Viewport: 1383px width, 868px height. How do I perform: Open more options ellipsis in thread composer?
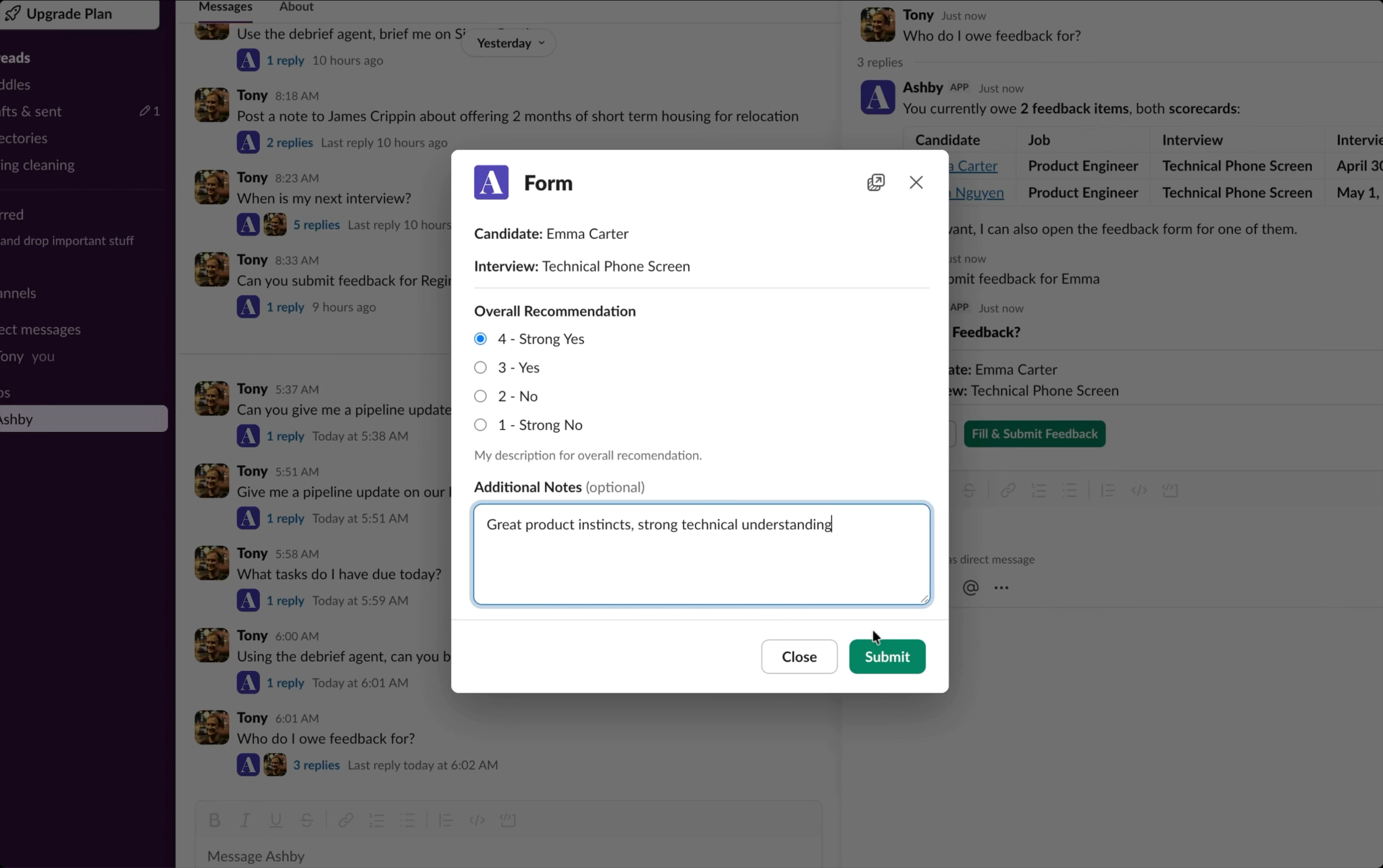pos(1001,588)
